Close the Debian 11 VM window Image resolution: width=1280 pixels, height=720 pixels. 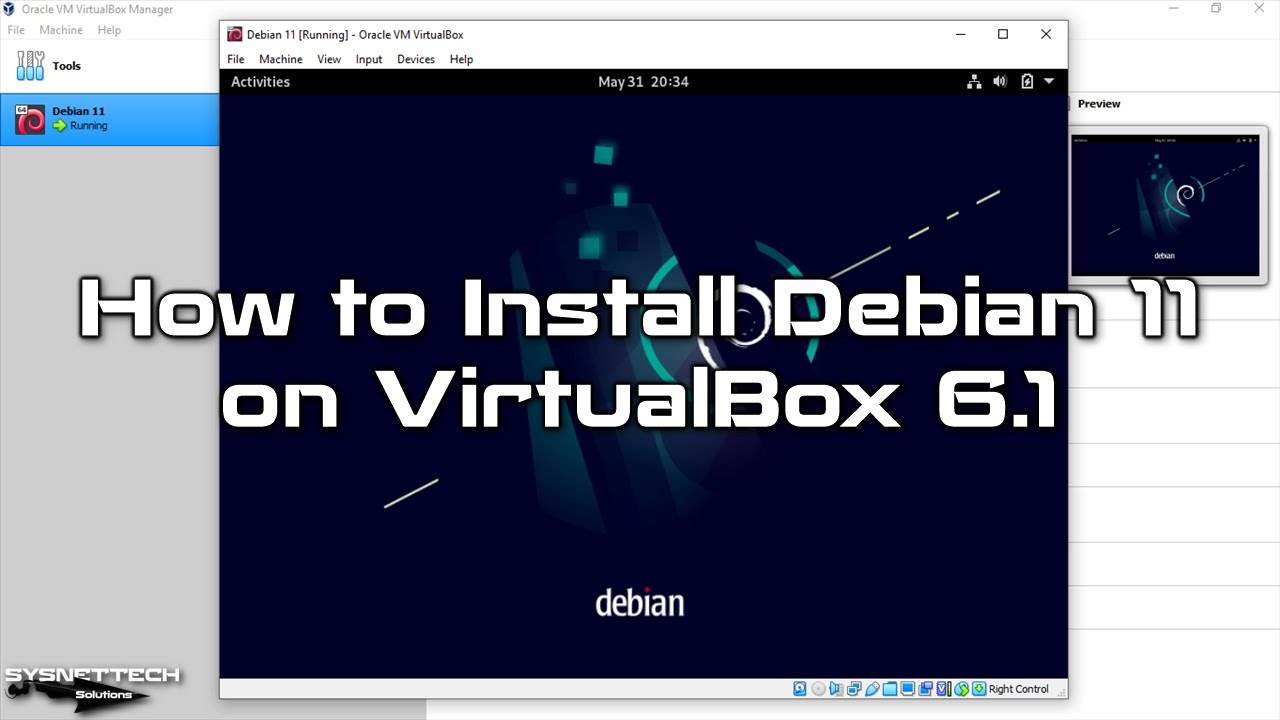1046,34
